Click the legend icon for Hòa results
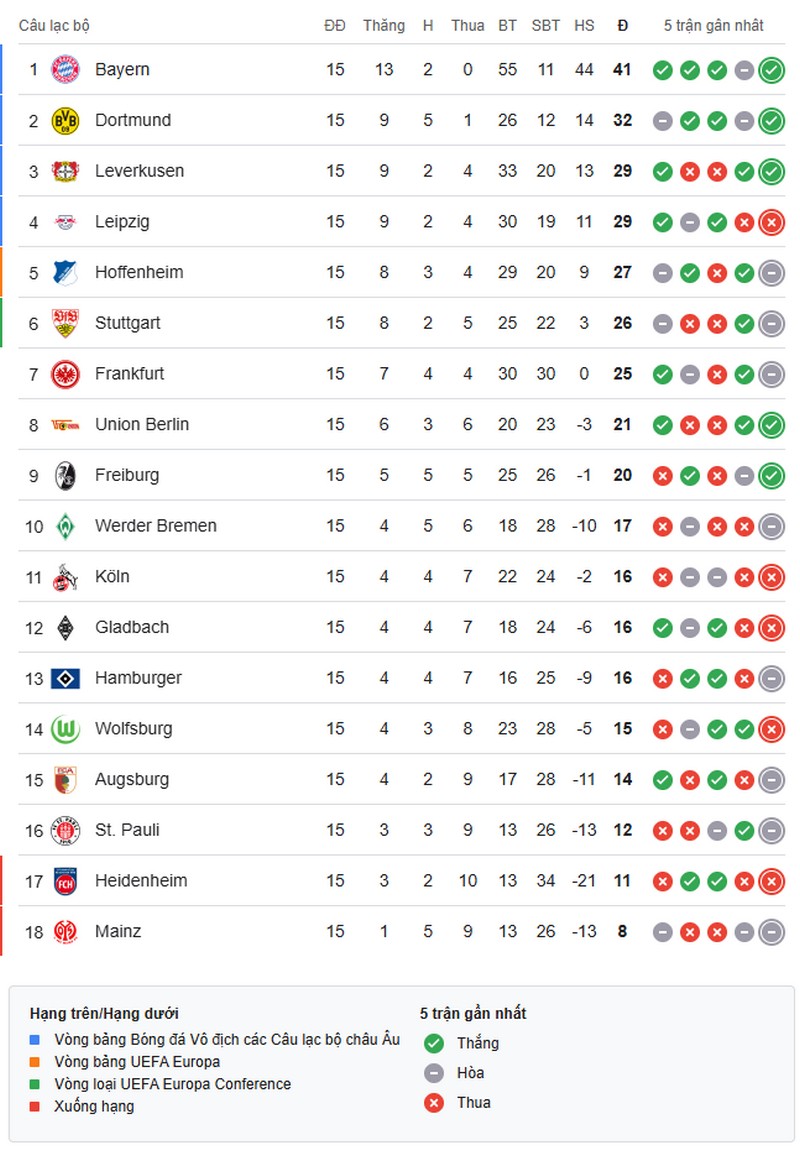Viewport: 800px width, 1151px height. coord(434,1073)
